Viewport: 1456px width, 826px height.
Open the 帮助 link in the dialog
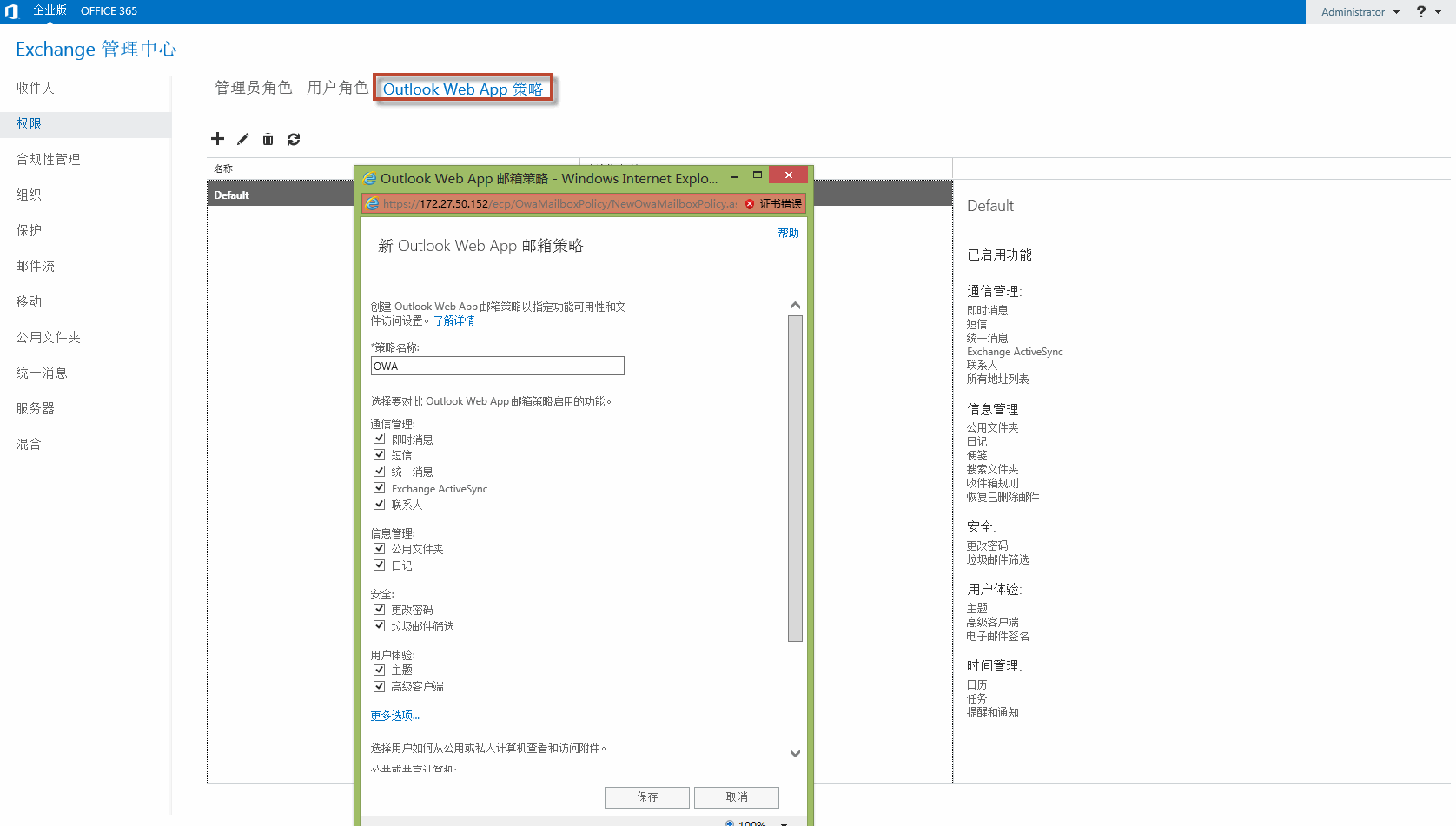(x=788, y=233)
